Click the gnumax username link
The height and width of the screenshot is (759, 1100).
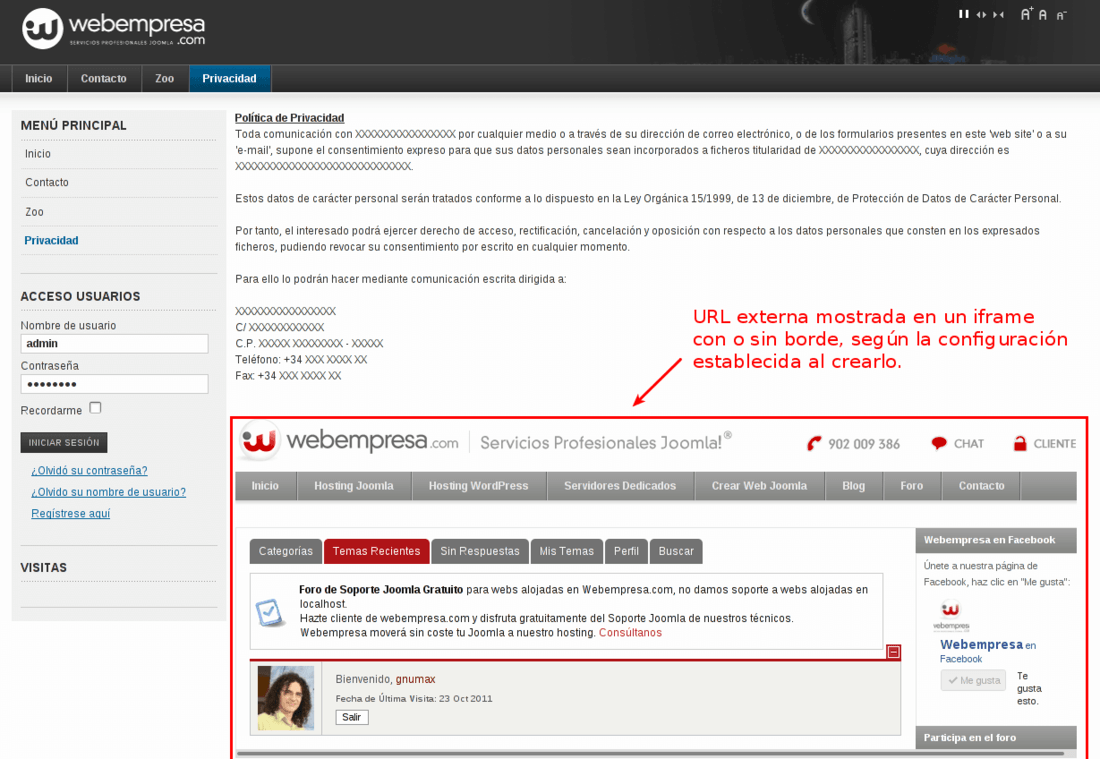[415, 679]
